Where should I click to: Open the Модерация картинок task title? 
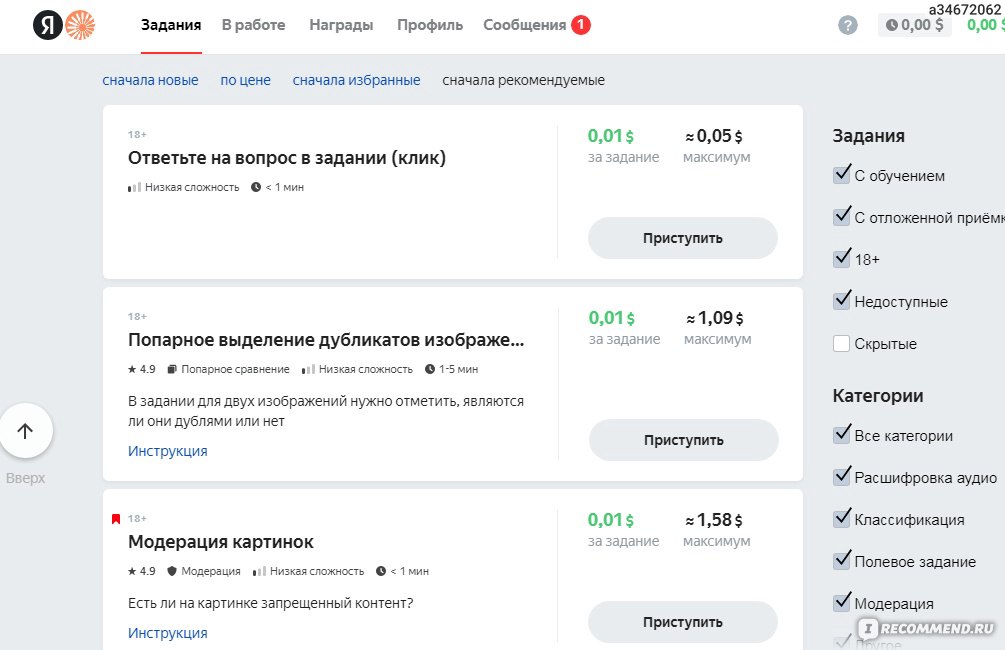coord(221,542)
